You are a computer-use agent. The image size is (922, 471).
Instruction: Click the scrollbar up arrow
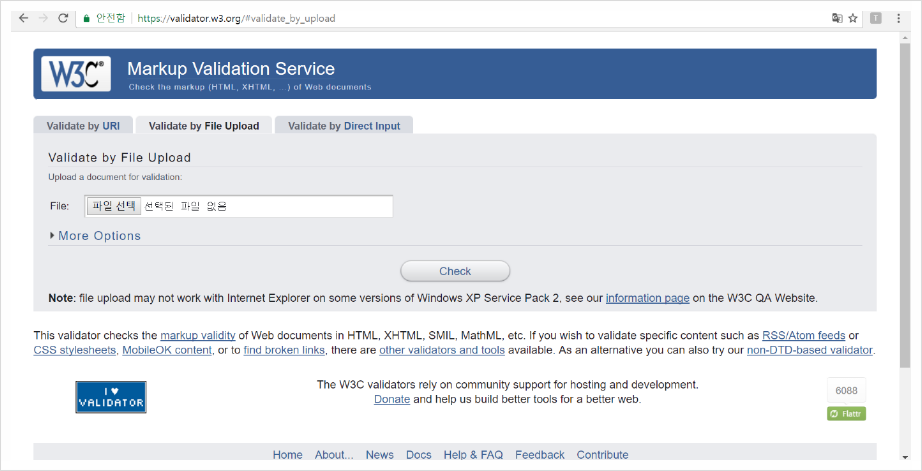[x=905, y=37]
